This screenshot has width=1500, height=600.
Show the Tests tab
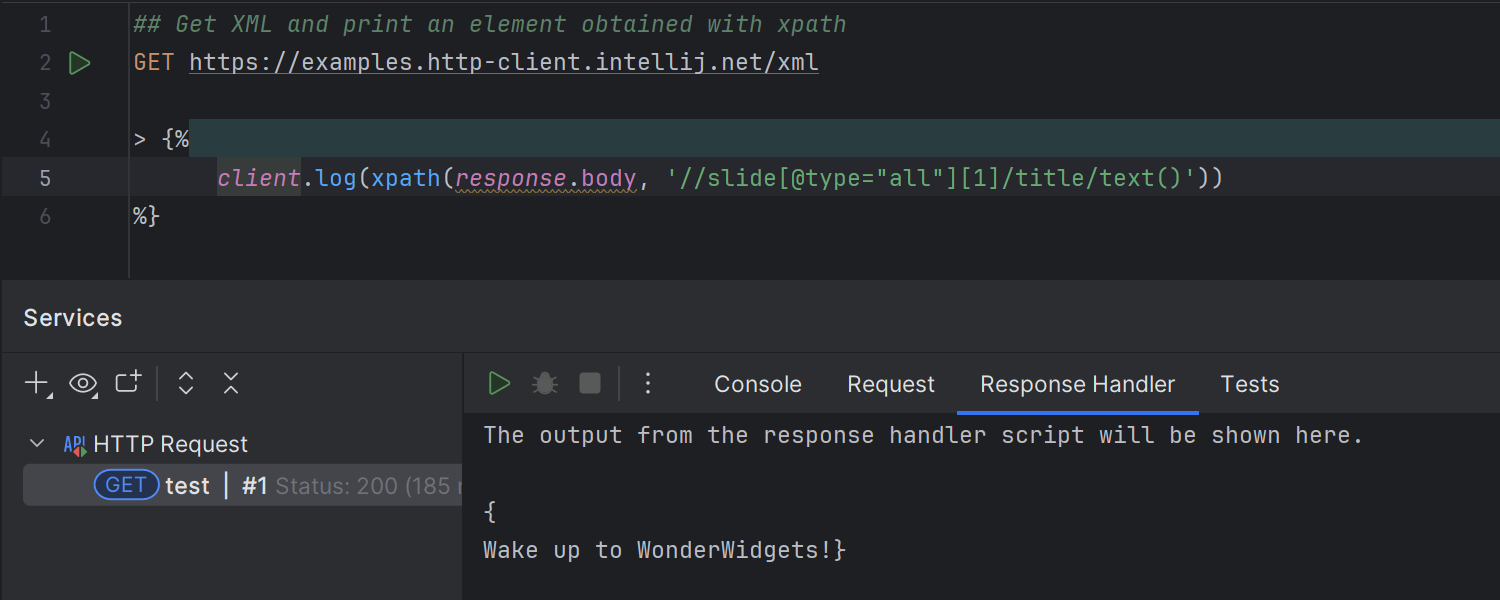tap(1250, 384)
